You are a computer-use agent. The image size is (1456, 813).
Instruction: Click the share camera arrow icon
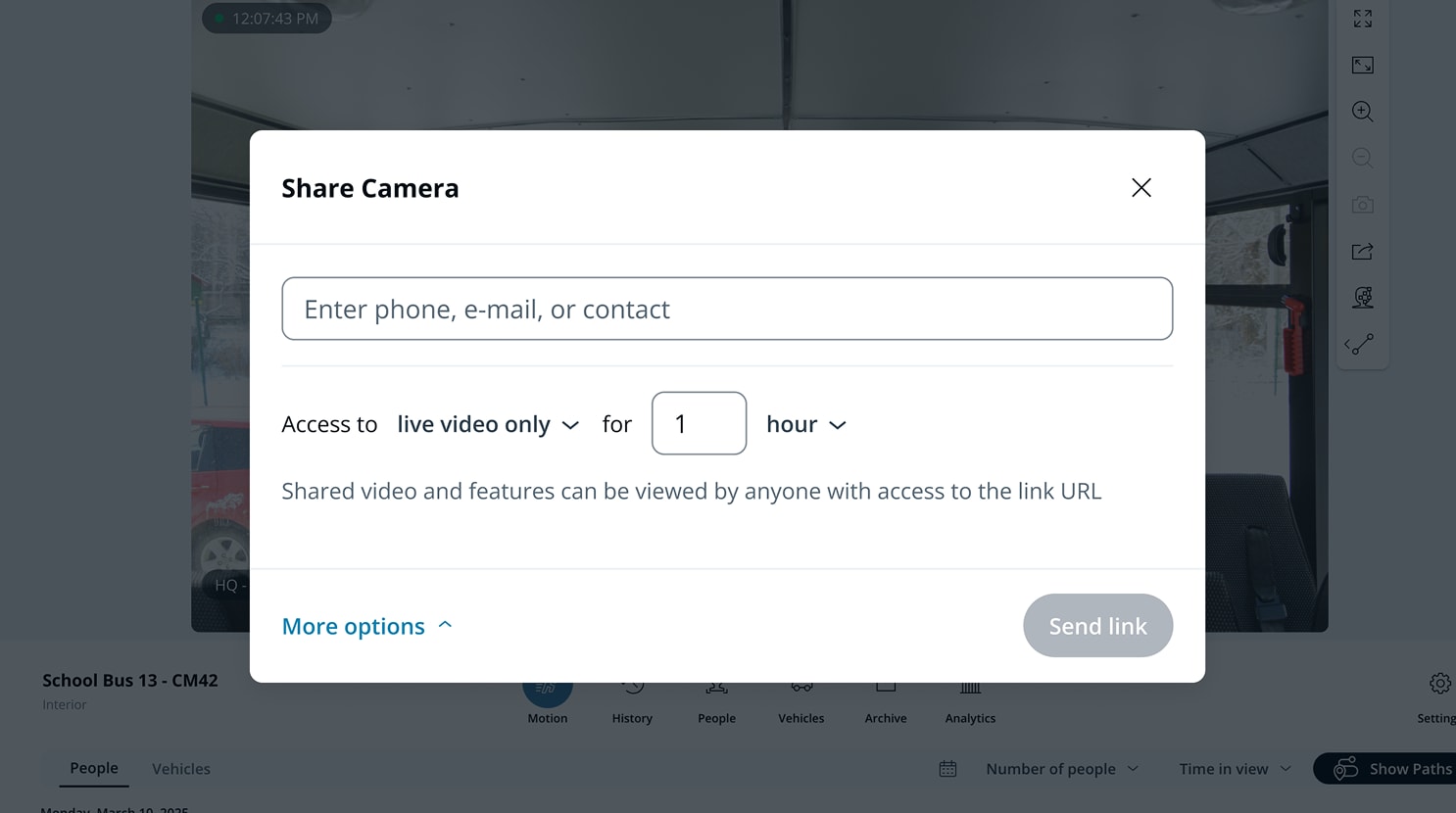point(1362,252)
